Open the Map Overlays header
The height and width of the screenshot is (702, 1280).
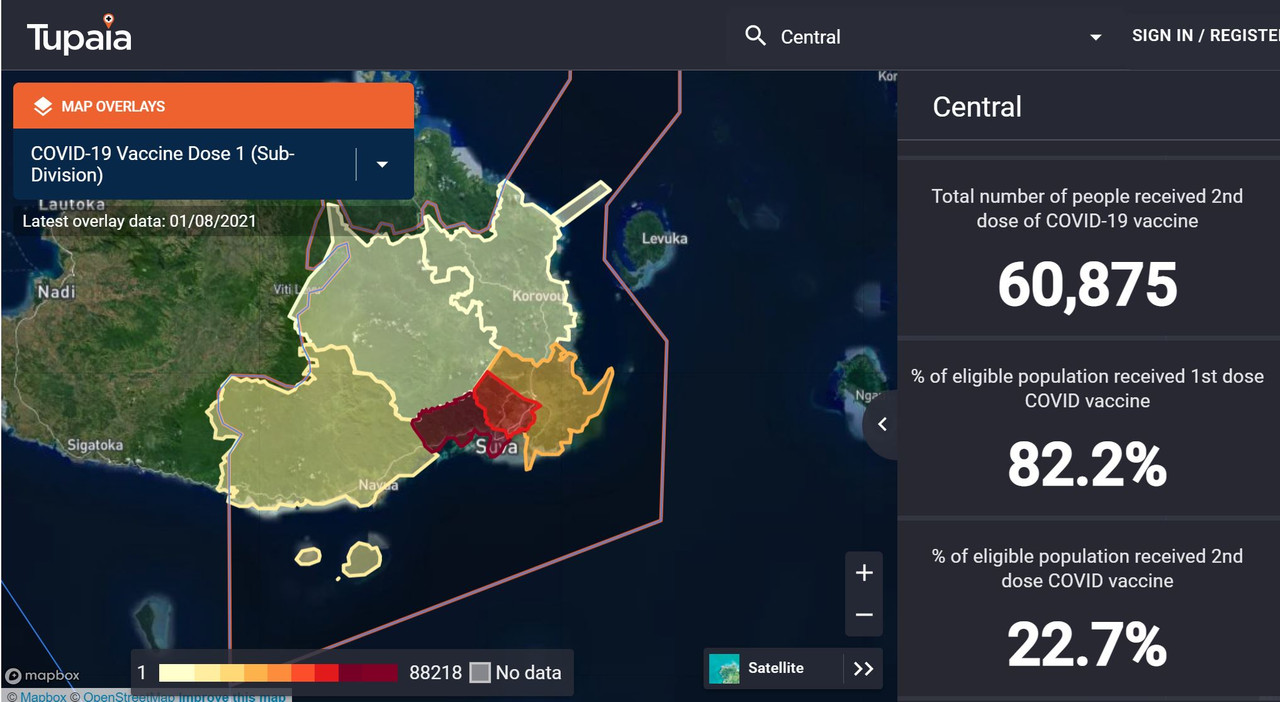click(x=213, y=106)
